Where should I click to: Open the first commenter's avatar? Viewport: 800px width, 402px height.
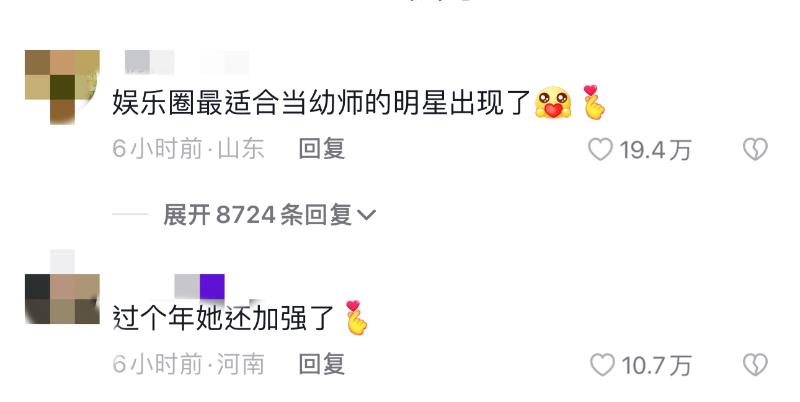(x=62, y=87)
